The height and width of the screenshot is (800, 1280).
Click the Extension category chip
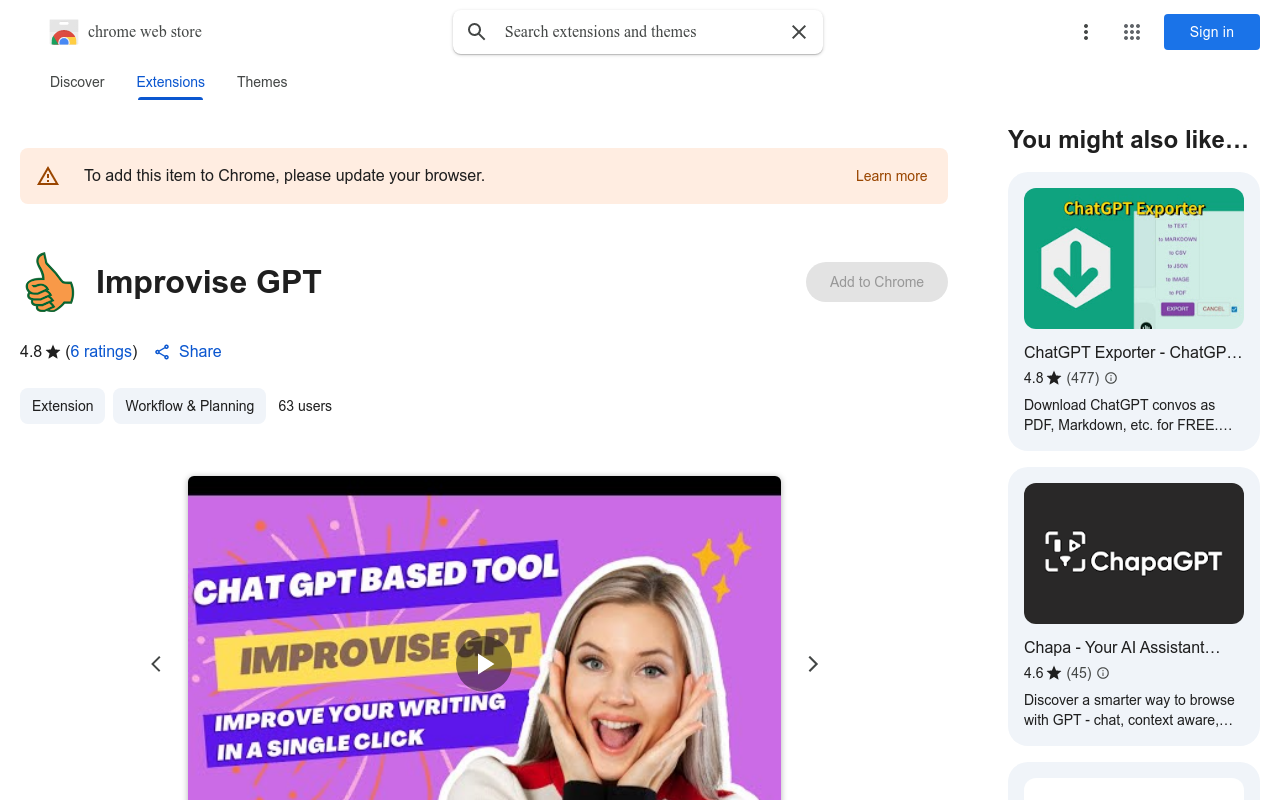click(x=62, y=406)
